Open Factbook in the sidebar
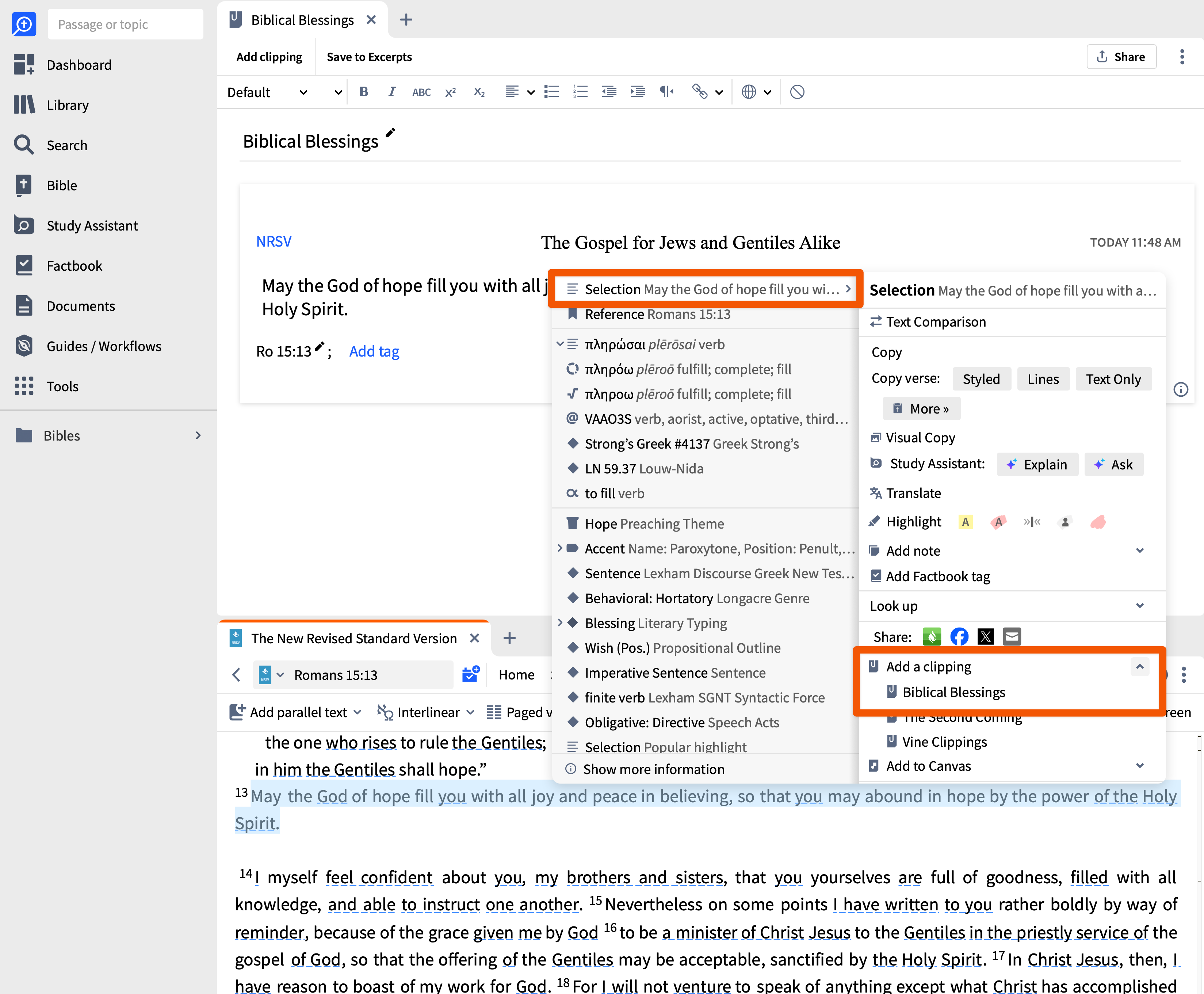The height and width of the screenshot is (994, 1204). pyautogui.click(x=58, y=266)
